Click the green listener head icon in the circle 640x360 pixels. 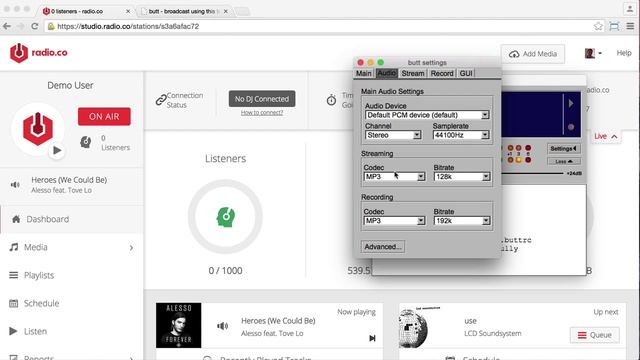click(x=225, y=217)
